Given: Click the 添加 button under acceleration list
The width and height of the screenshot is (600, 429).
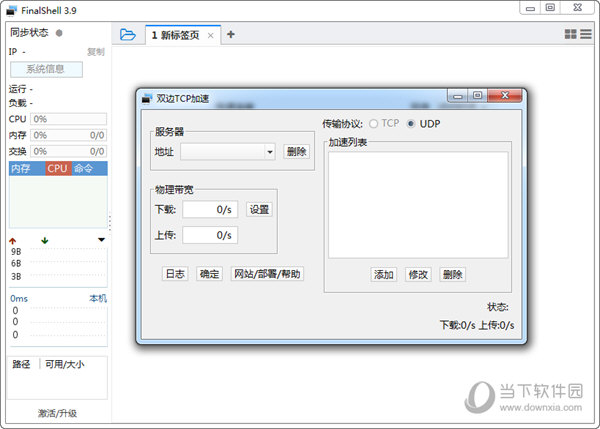Looking at the screenshot, I should tap(384, 274).
